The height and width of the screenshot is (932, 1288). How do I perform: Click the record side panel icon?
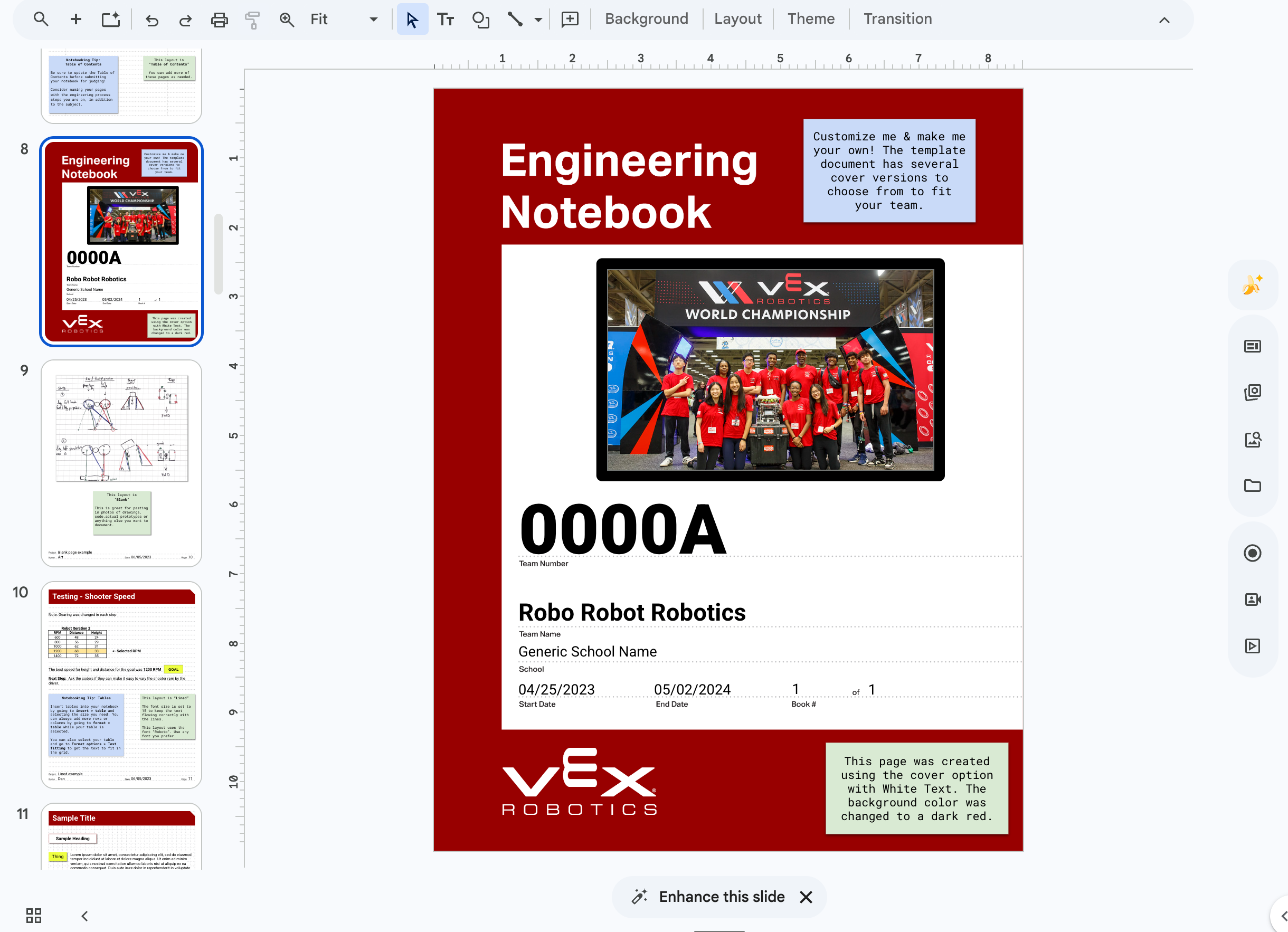pyautogui.click(x=1252, y=553)
